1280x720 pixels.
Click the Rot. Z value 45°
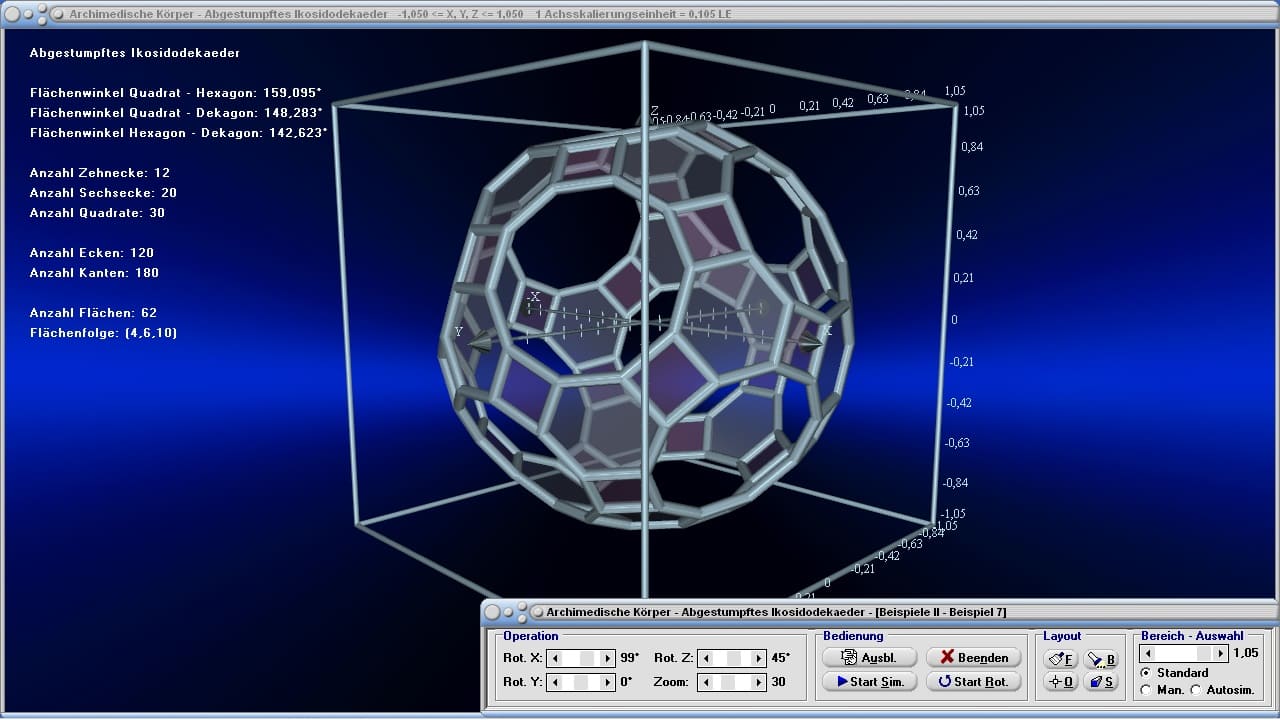pos(781,658)
